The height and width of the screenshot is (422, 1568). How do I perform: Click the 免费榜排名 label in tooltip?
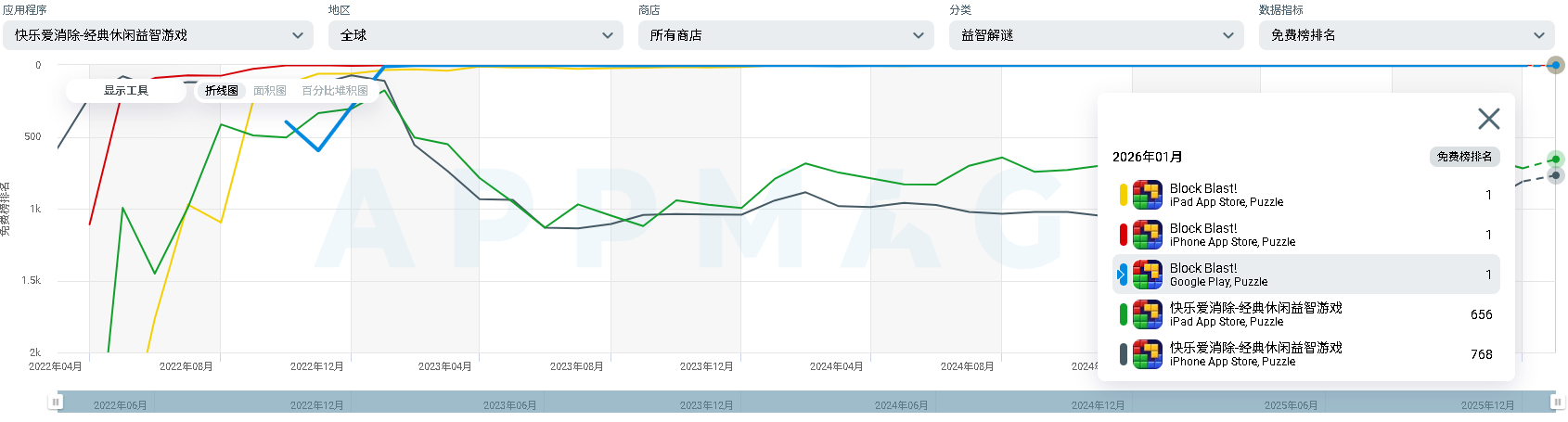click(1464, 157)
